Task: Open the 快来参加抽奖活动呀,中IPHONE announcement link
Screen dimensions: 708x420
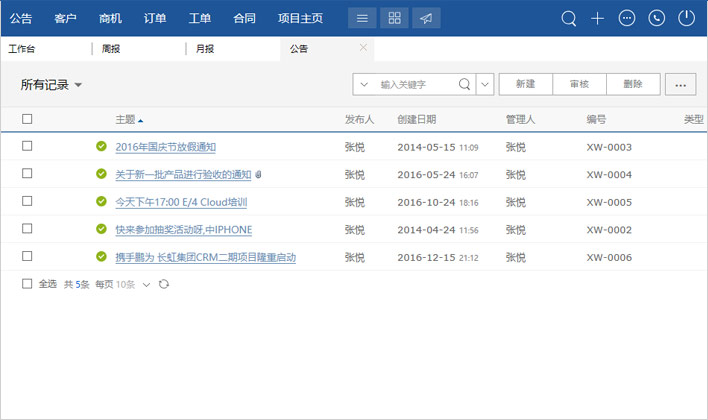Action: click(183, 229)
